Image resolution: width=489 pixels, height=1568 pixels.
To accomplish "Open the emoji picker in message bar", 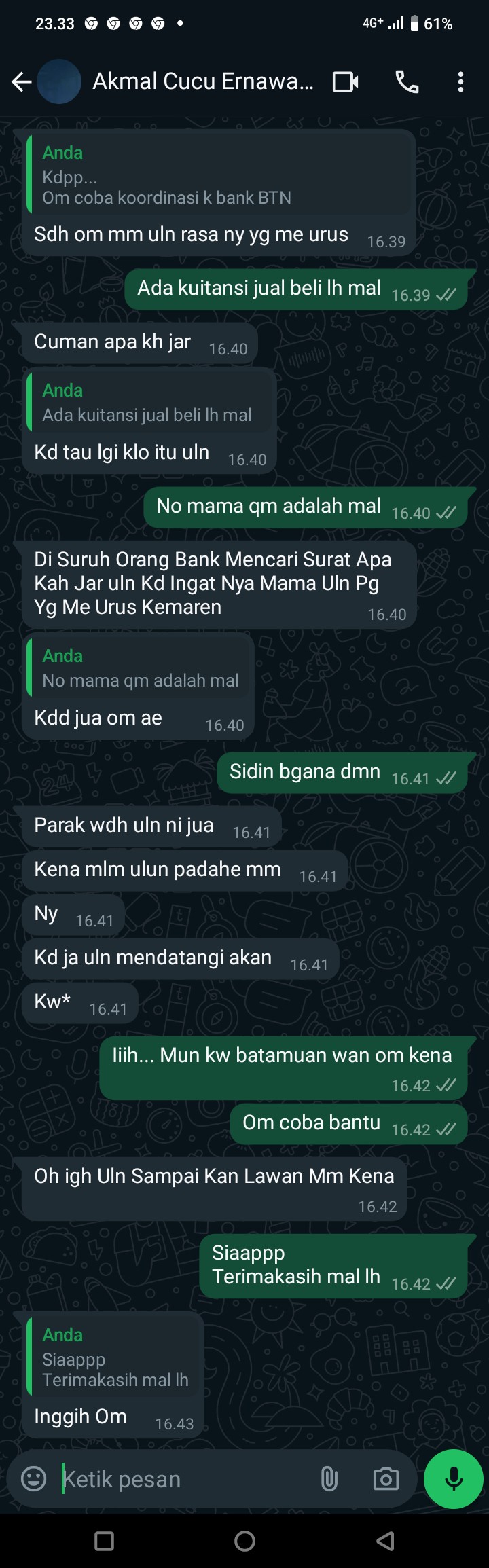I will point(34,1478).
